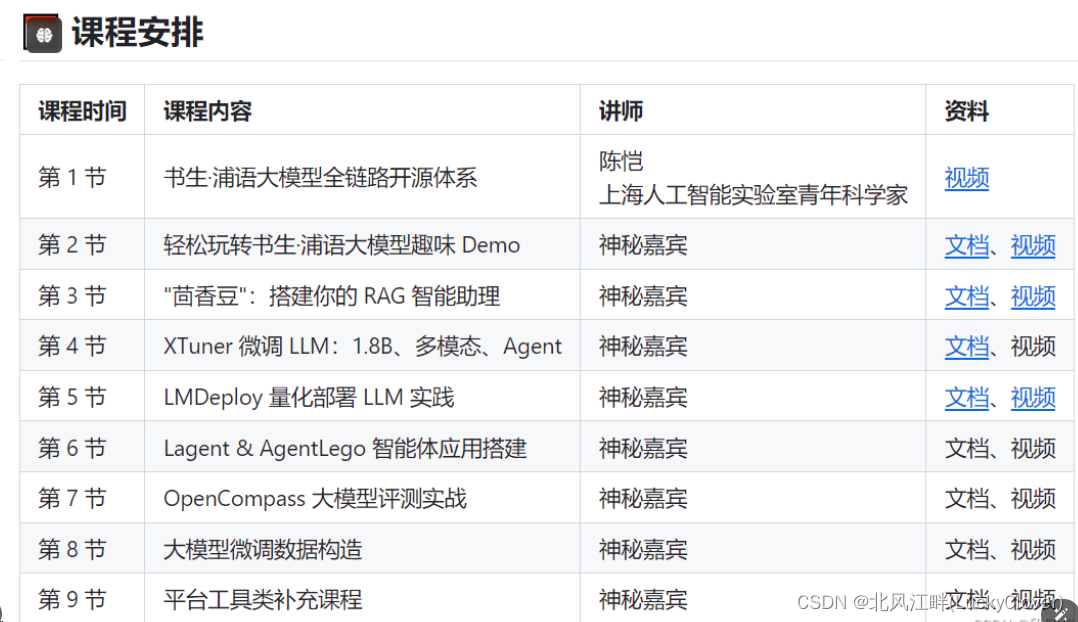Click the 讲师 column header
The width and height of the screenshot is (1078, 622).
click(x=621, y=111)
